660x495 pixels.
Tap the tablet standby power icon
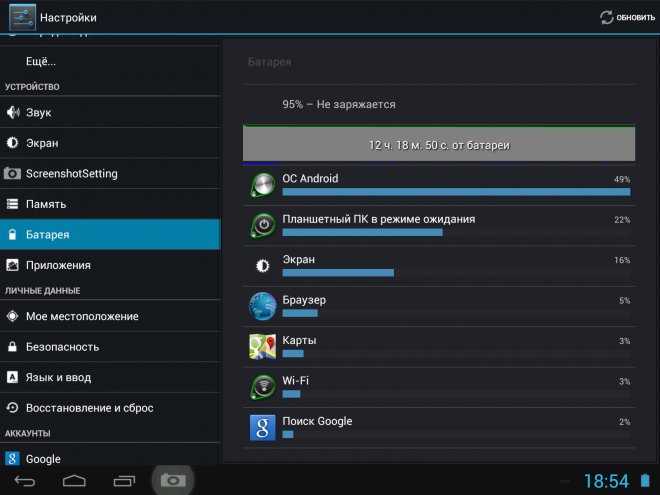coord(263,225)
